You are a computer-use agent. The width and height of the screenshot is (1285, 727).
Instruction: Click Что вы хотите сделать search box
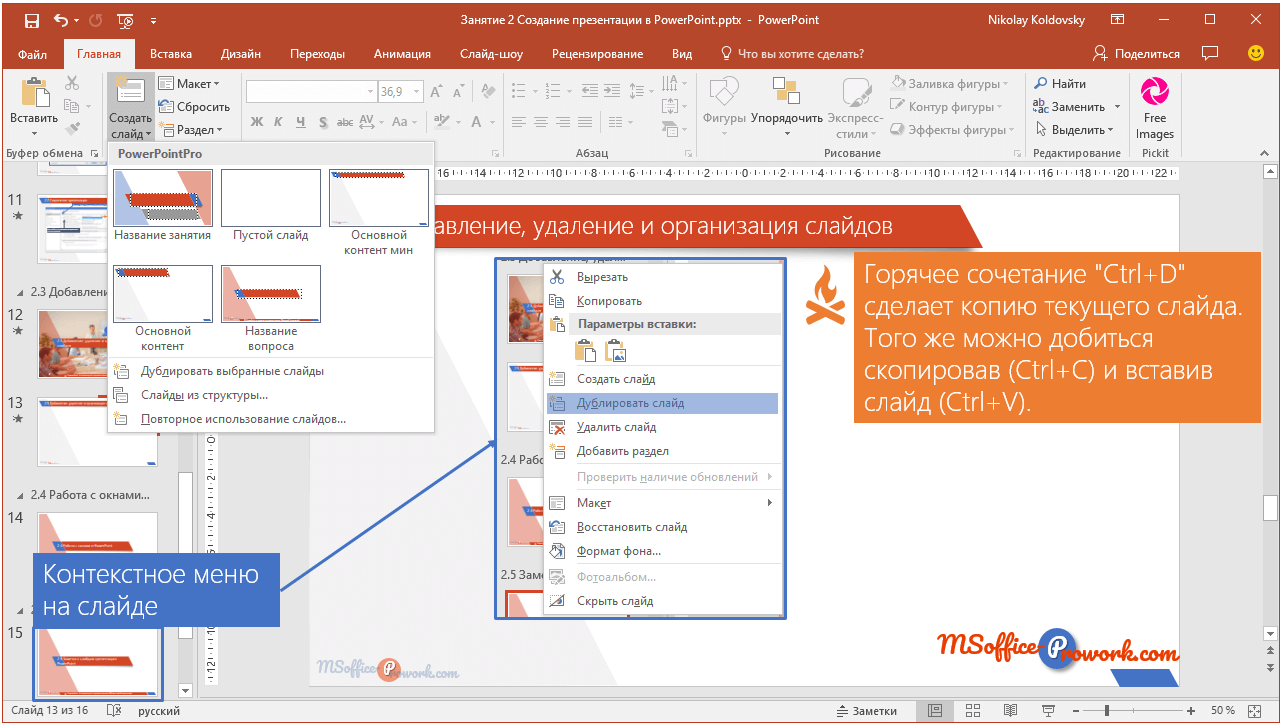pos(791,54)
